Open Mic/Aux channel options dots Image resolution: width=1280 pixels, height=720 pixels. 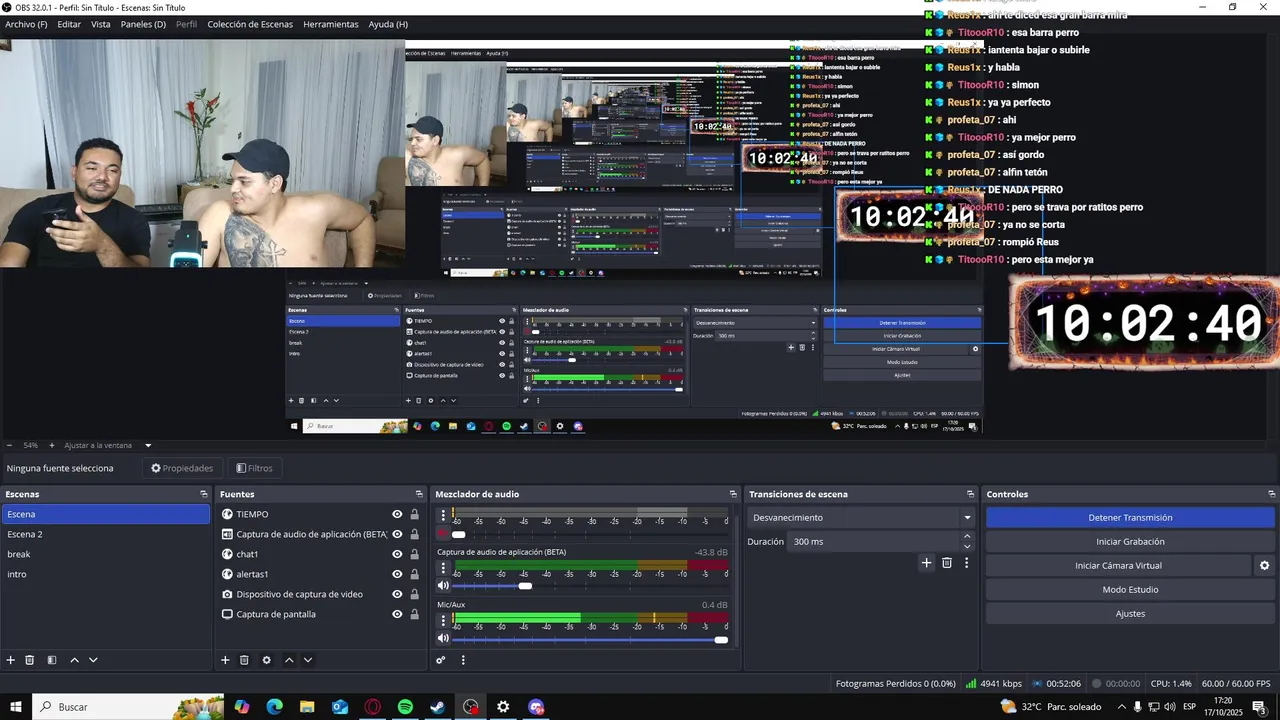(x=444, y=621)
